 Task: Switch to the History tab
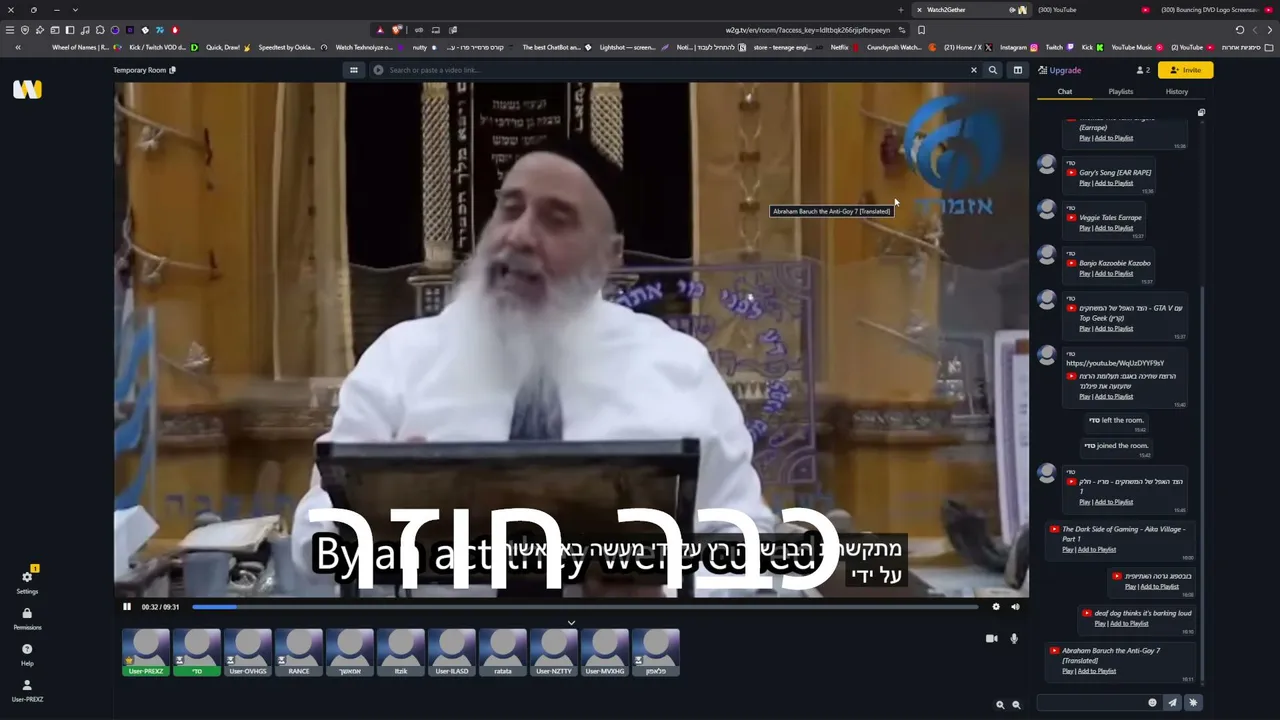[x=1177, y=92]
